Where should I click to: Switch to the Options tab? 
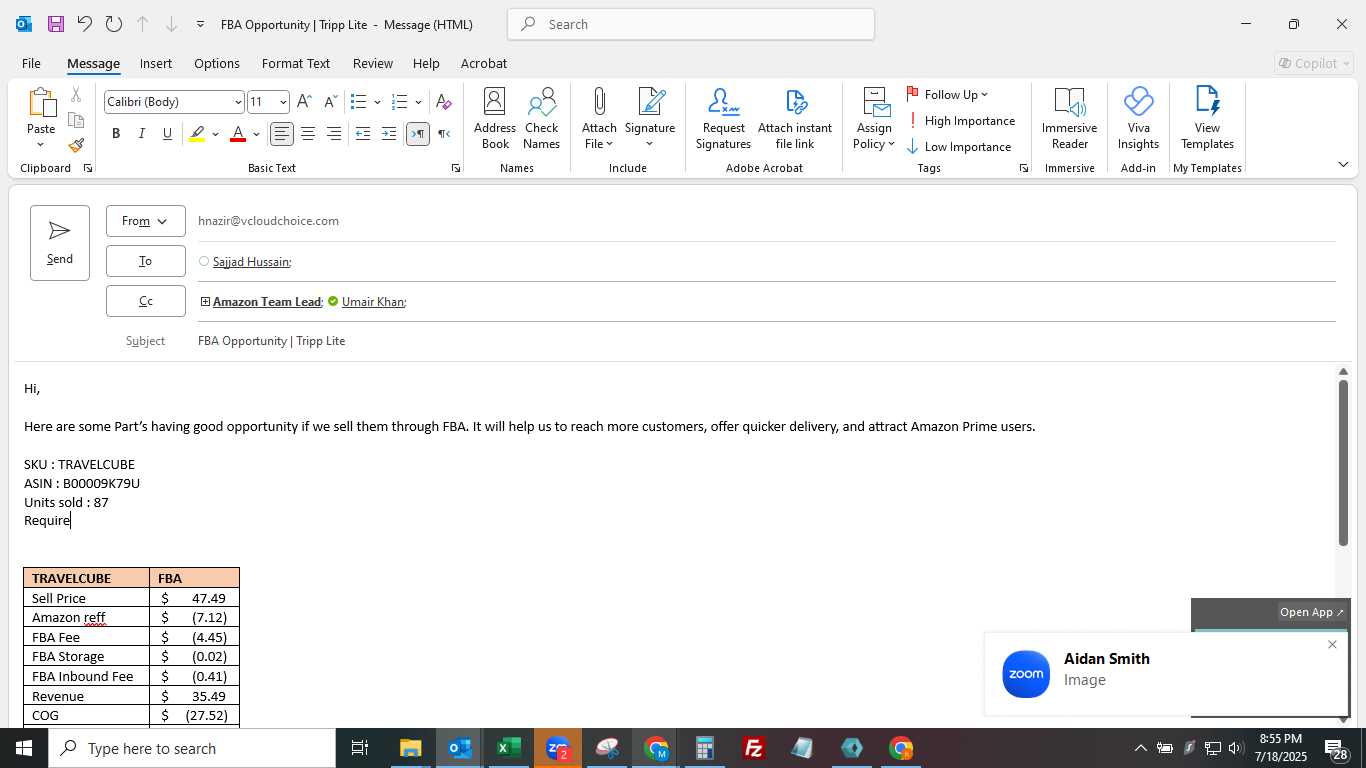click(x=217, y=63)
